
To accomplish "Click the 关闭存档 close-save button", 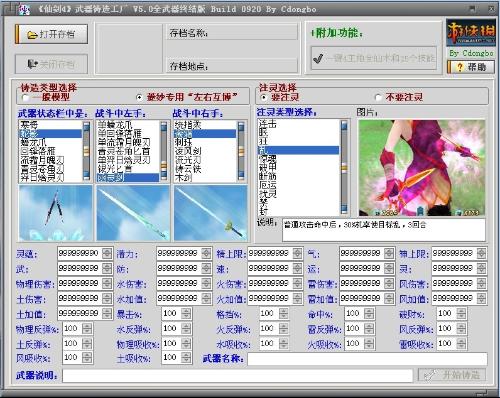I will coord(52,64).
